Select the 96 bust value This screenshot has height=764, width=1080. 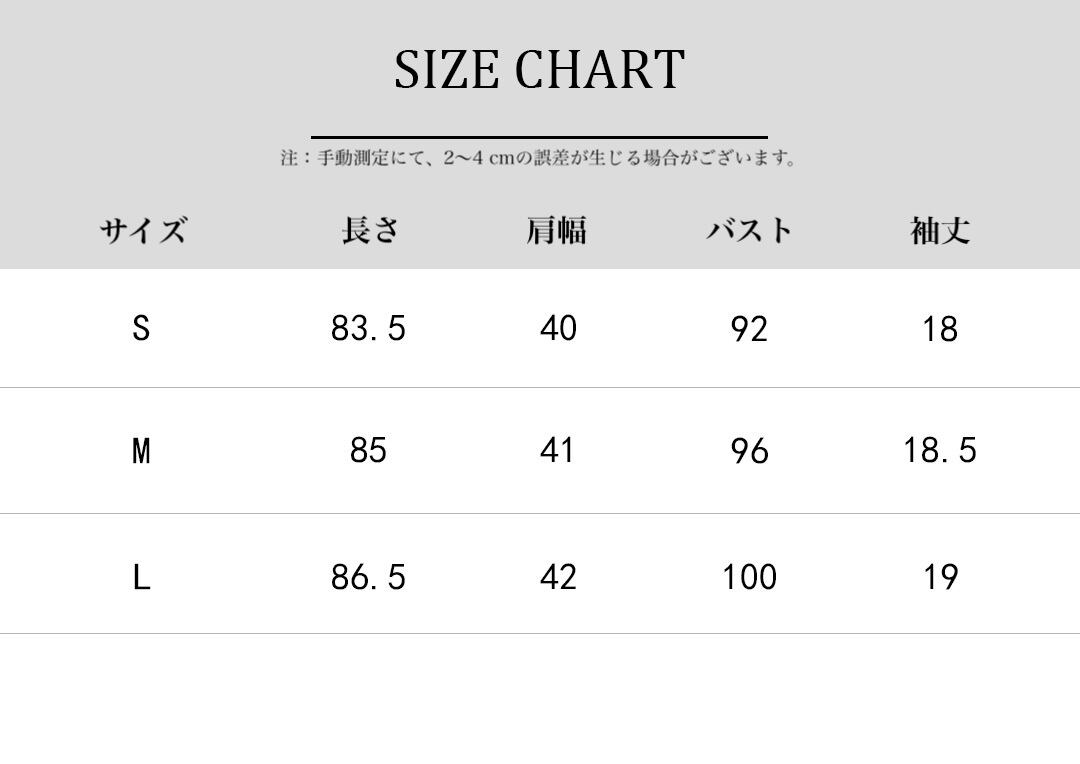pyautogui.click(x=749, y=452)
